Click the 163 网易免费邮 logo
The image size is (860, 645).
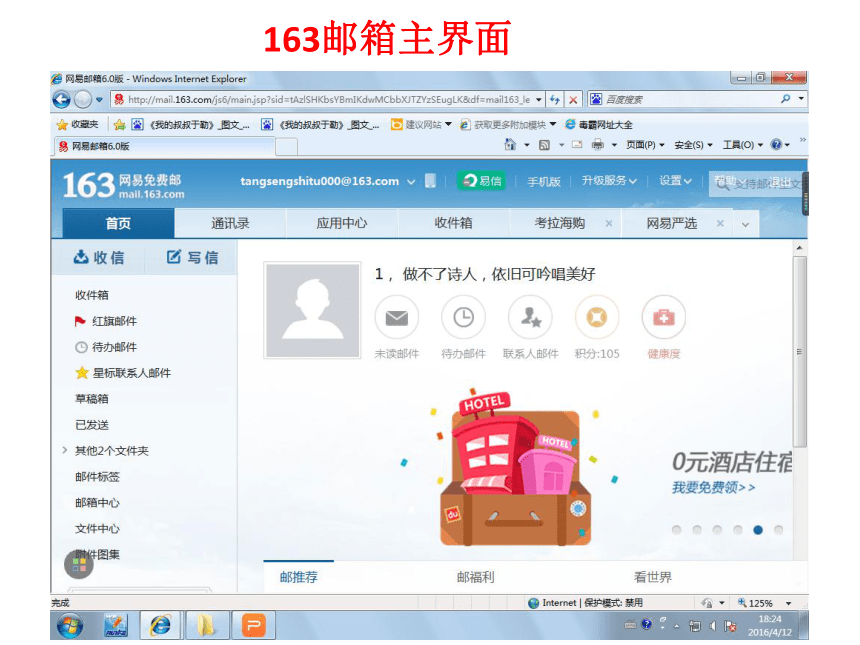(x=123, y=185)
